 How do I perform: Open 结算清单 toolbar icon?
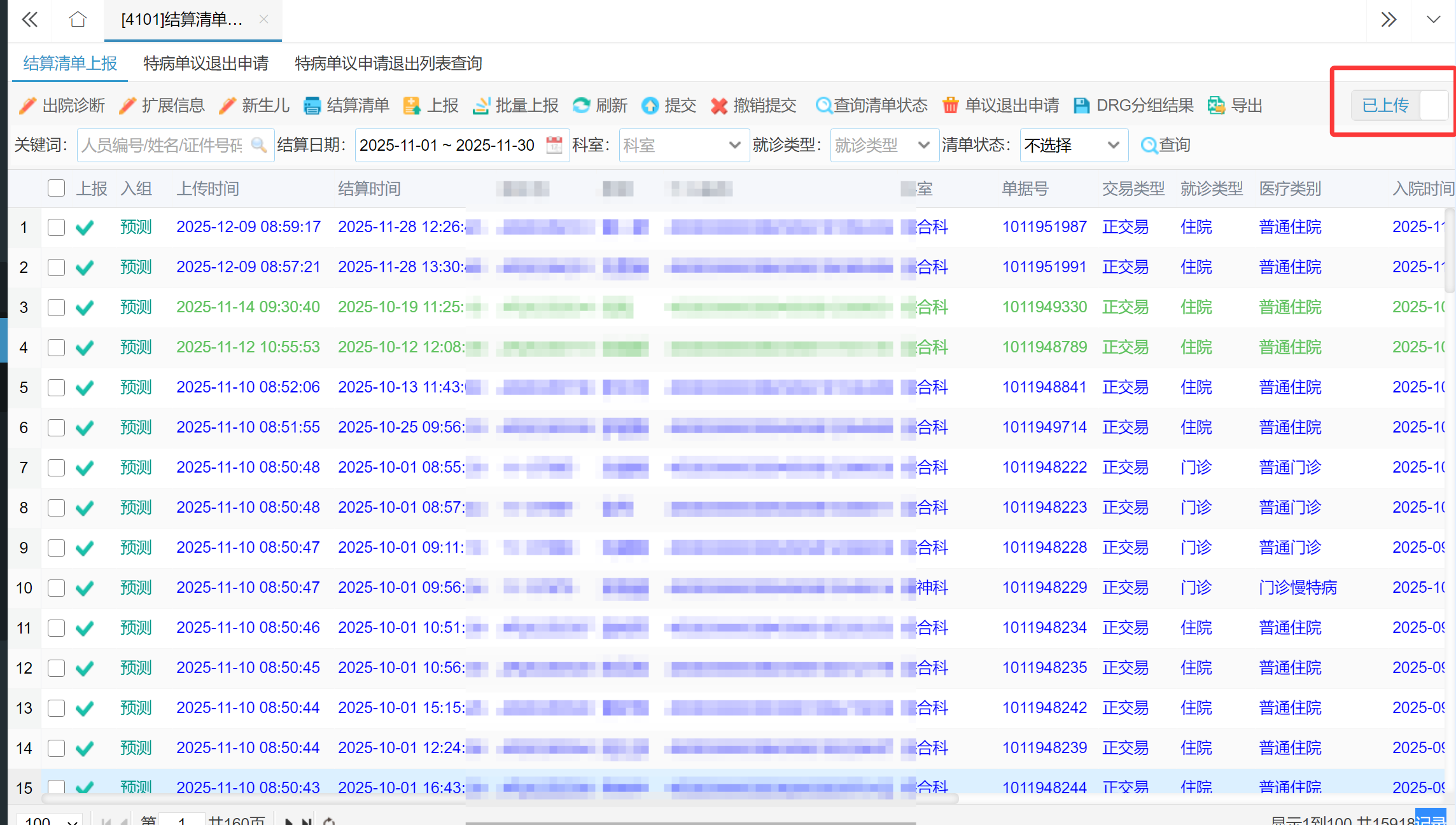312,106
